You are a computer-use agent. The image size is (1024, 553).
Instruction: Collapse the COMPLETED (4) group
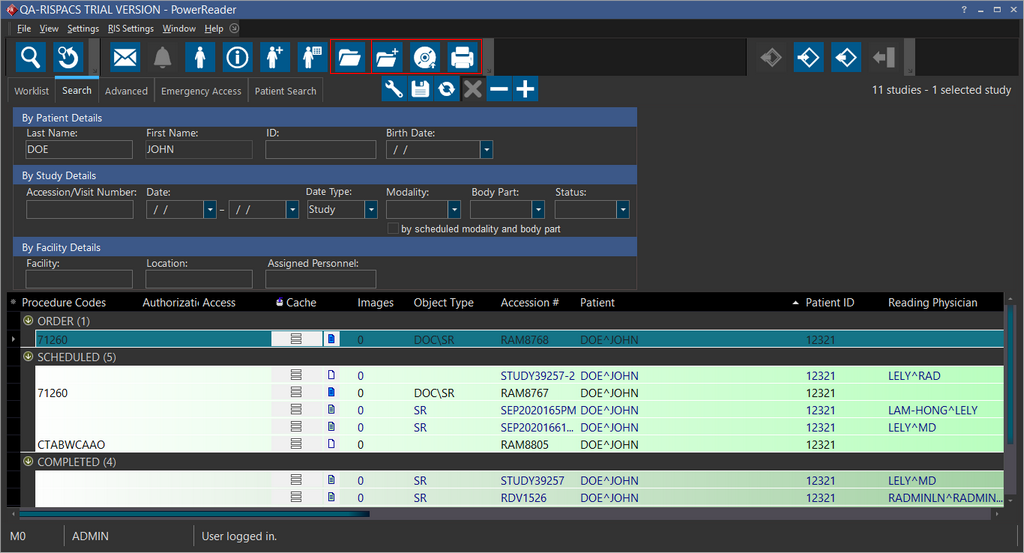[28, 462]
